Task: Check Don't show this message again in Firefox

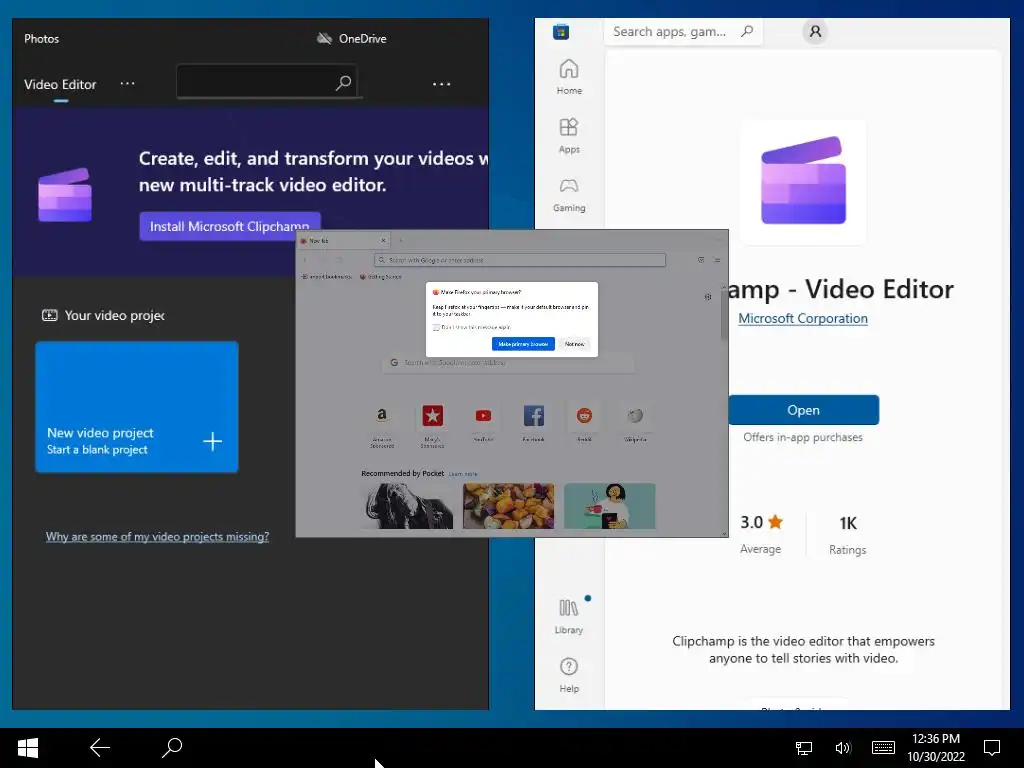Action: 436,327
